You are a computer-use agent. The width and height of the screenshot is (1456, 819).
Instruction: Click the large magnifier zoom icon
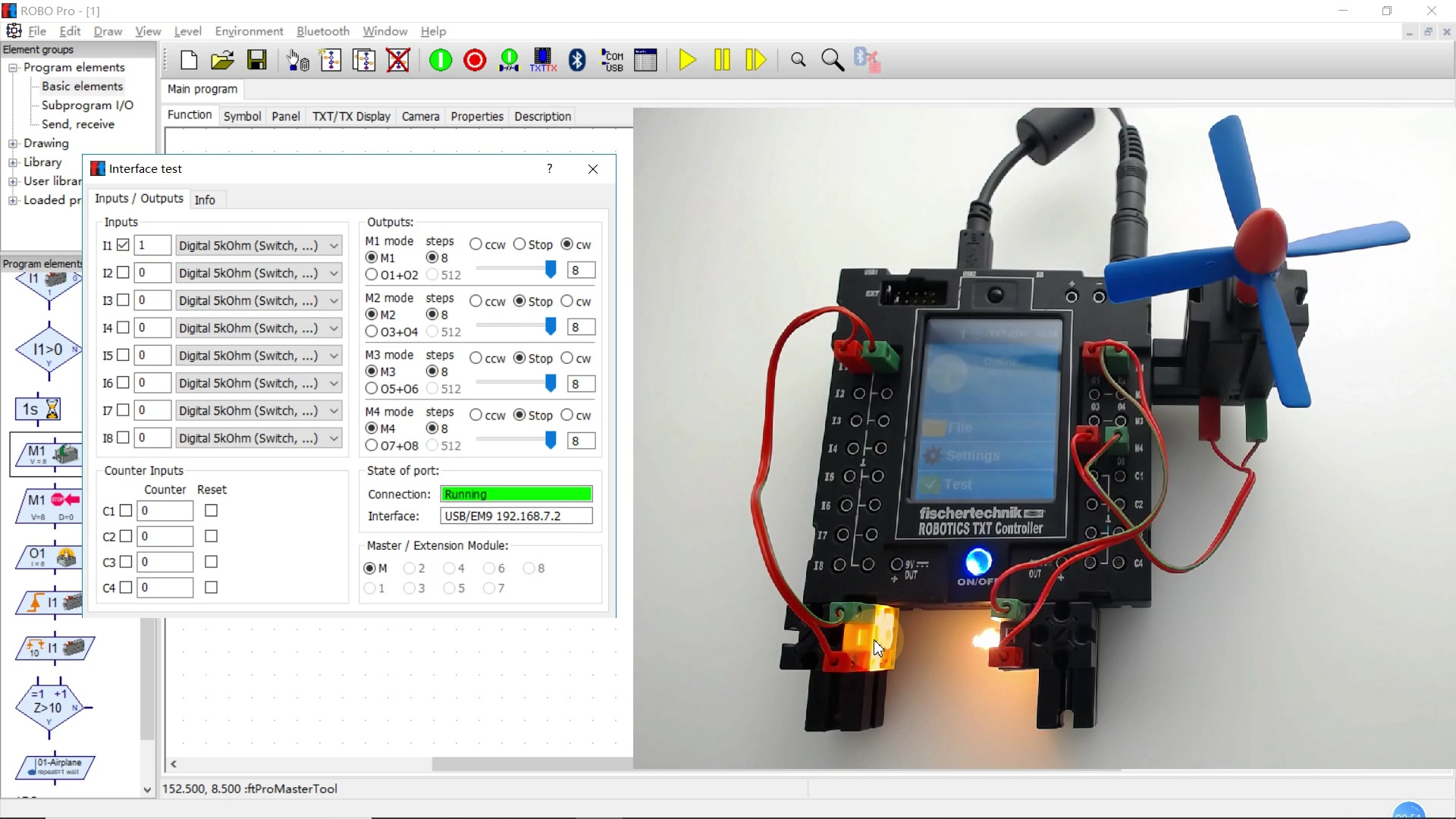[833, 60]
